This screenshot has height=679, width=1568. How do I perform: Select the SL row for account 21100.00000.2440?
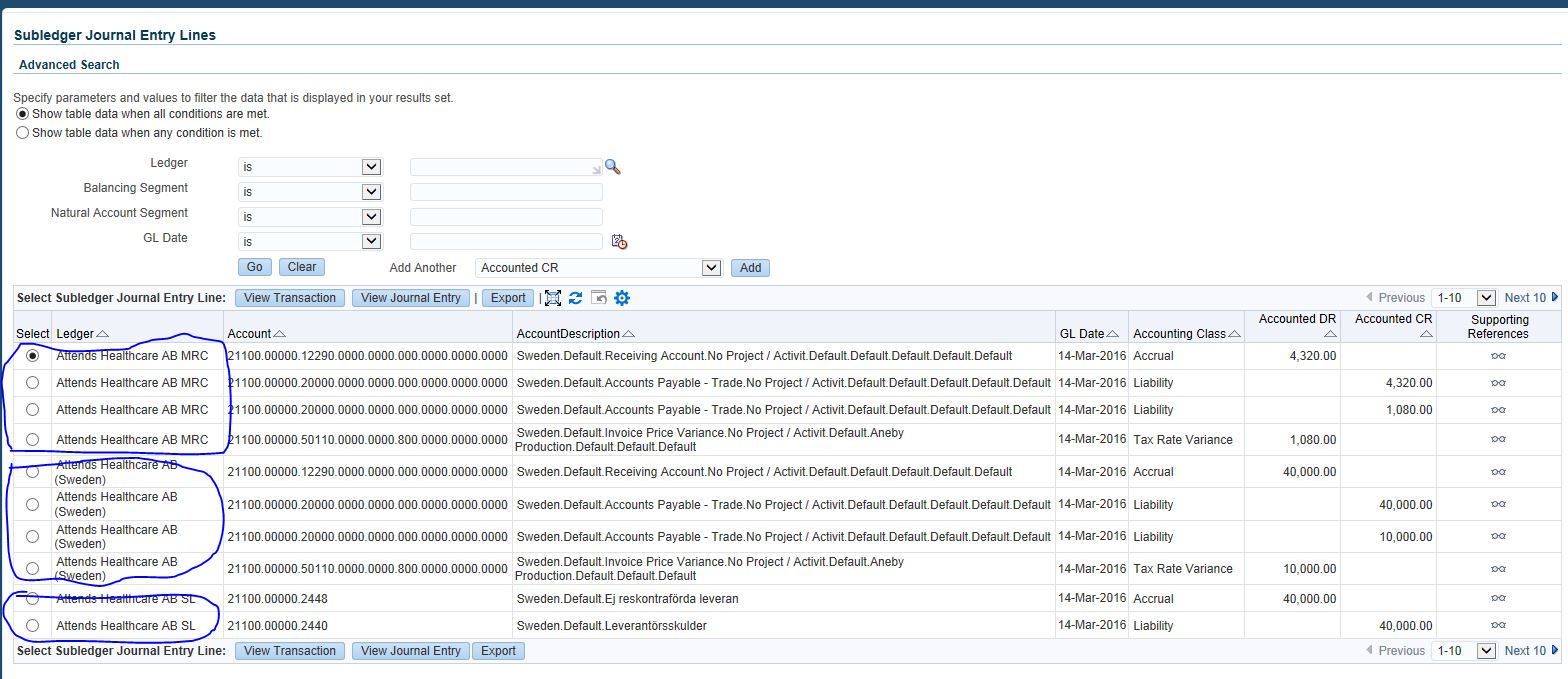point(32,626)
